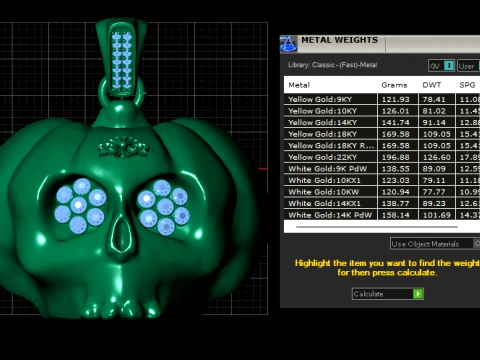Toggle the GV switch
Screen dimensions: 480x360
(x=441, y=66)
